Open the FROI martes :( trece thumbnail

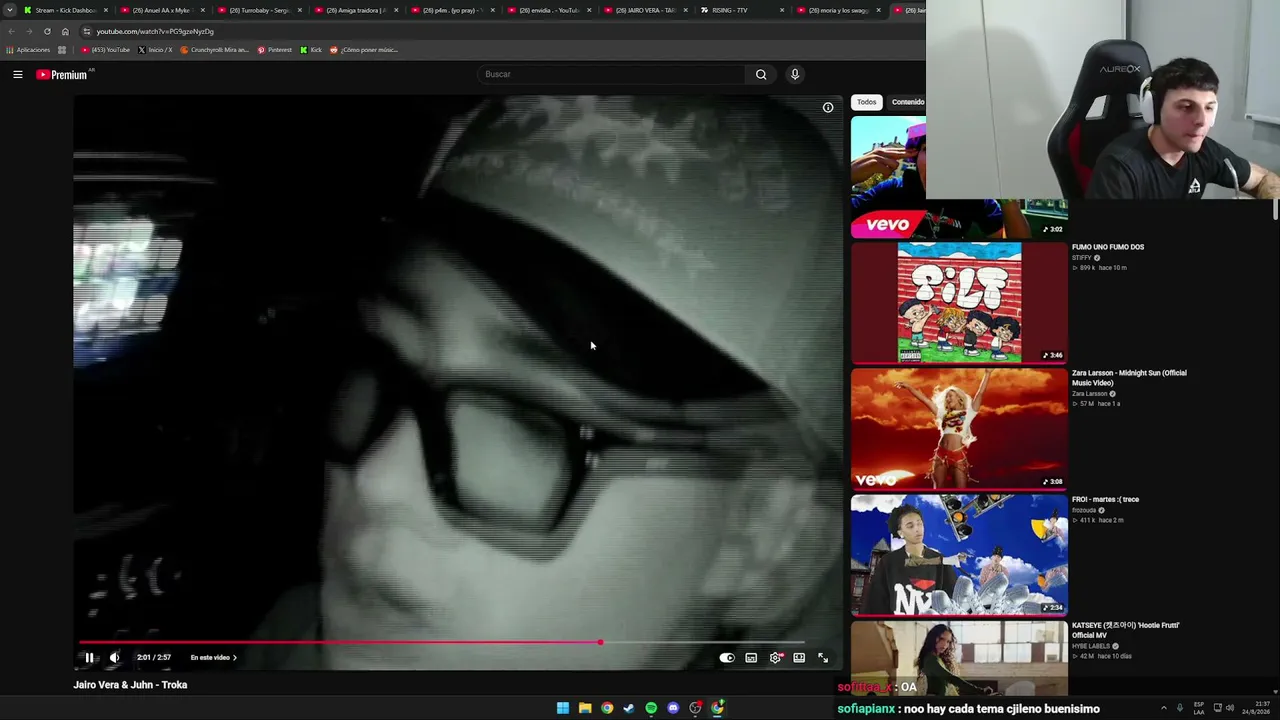tap(959, 554)
